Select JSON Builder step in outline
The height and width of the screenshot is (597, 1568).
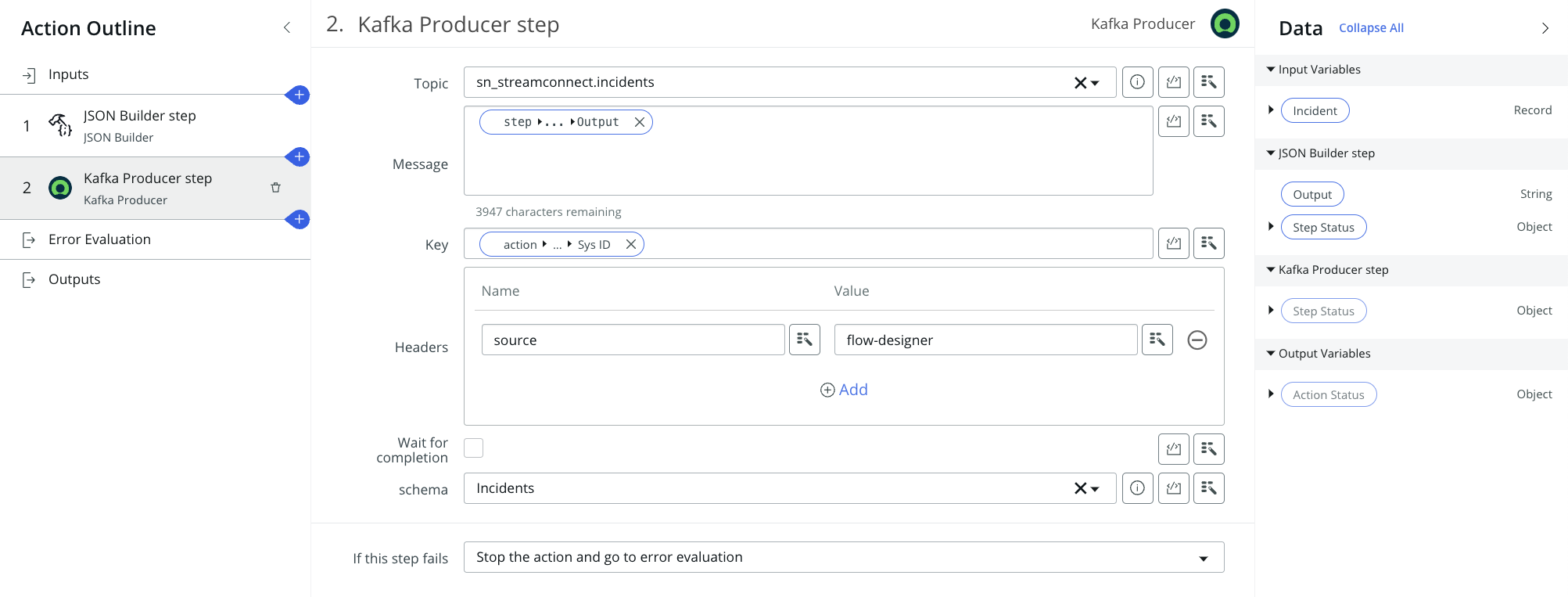pyautogui.click(x=155, y=126)
